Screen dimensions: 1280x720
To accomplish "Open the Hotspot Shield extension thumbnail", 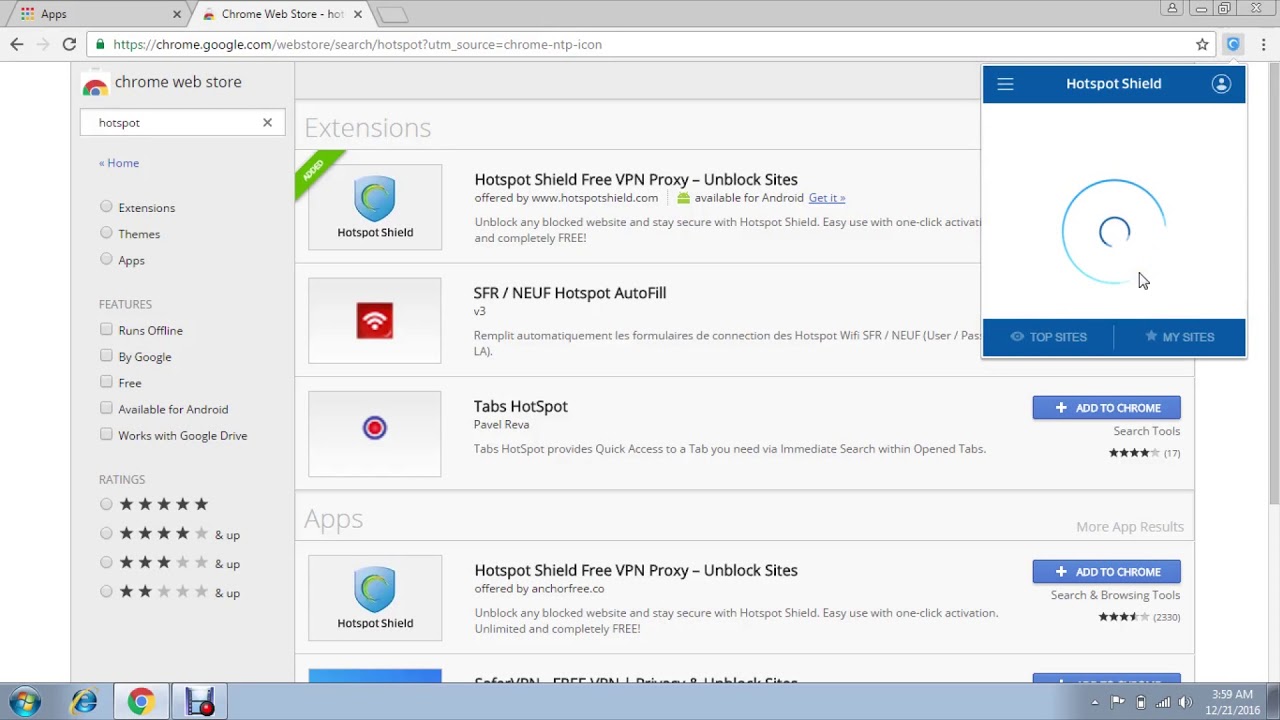I will tap(374, 207).
